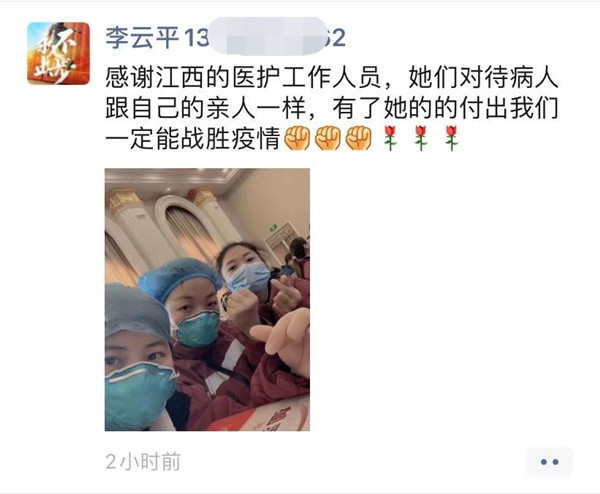Click the middle fist emoji

pos(328,138)
